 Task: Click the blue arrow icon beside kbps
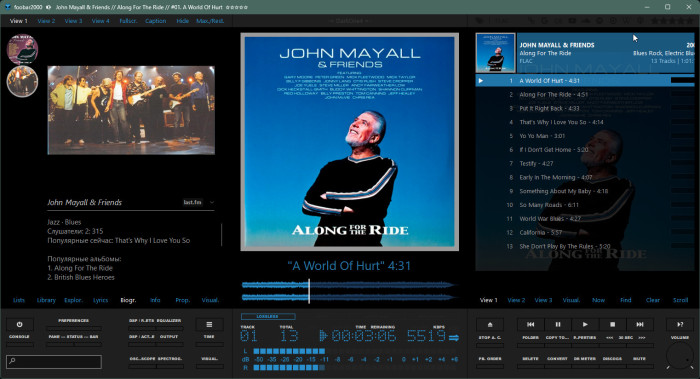[x=454, y=337]
